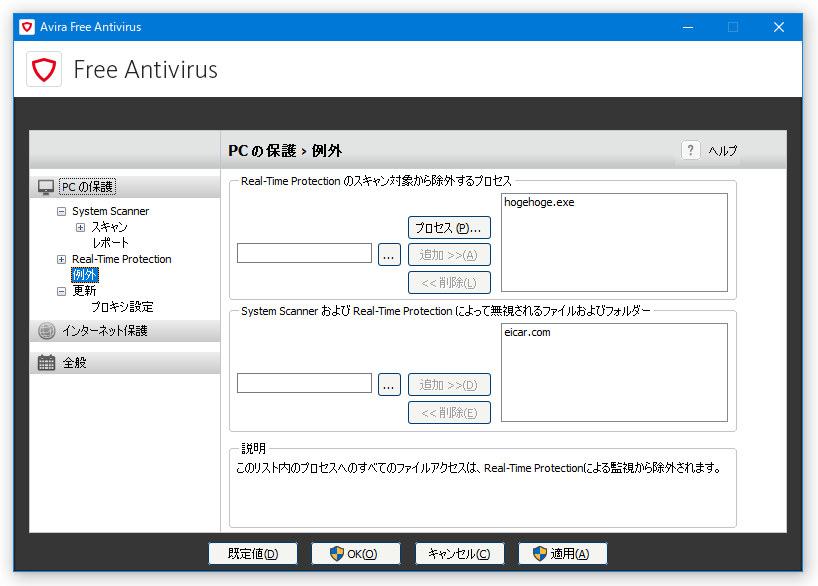Select 更新 in the tree
This screenshot has height=586, width=818.
[x=84, y=291]
